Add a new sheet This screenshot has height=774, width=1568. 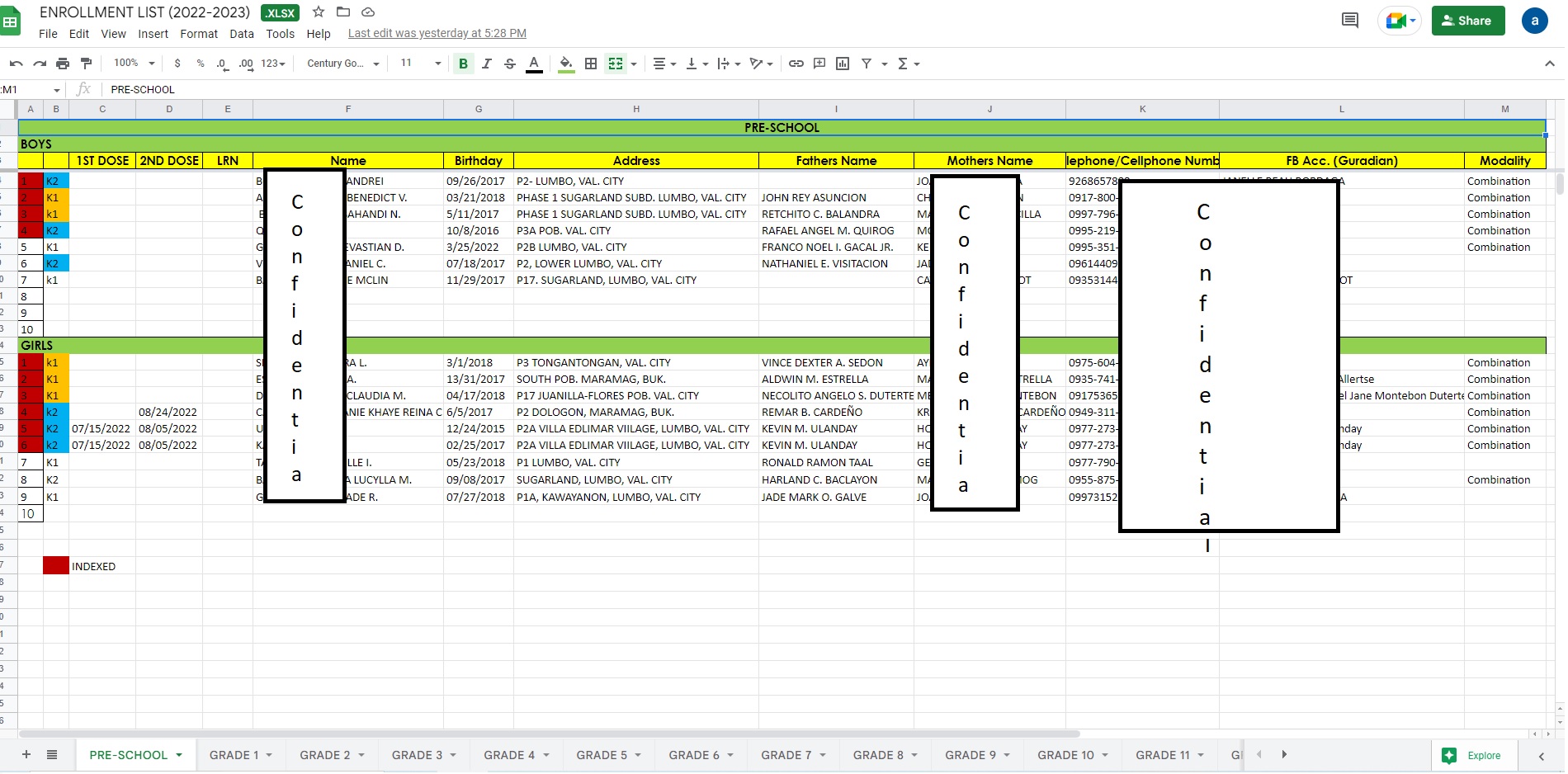point(26,754)
